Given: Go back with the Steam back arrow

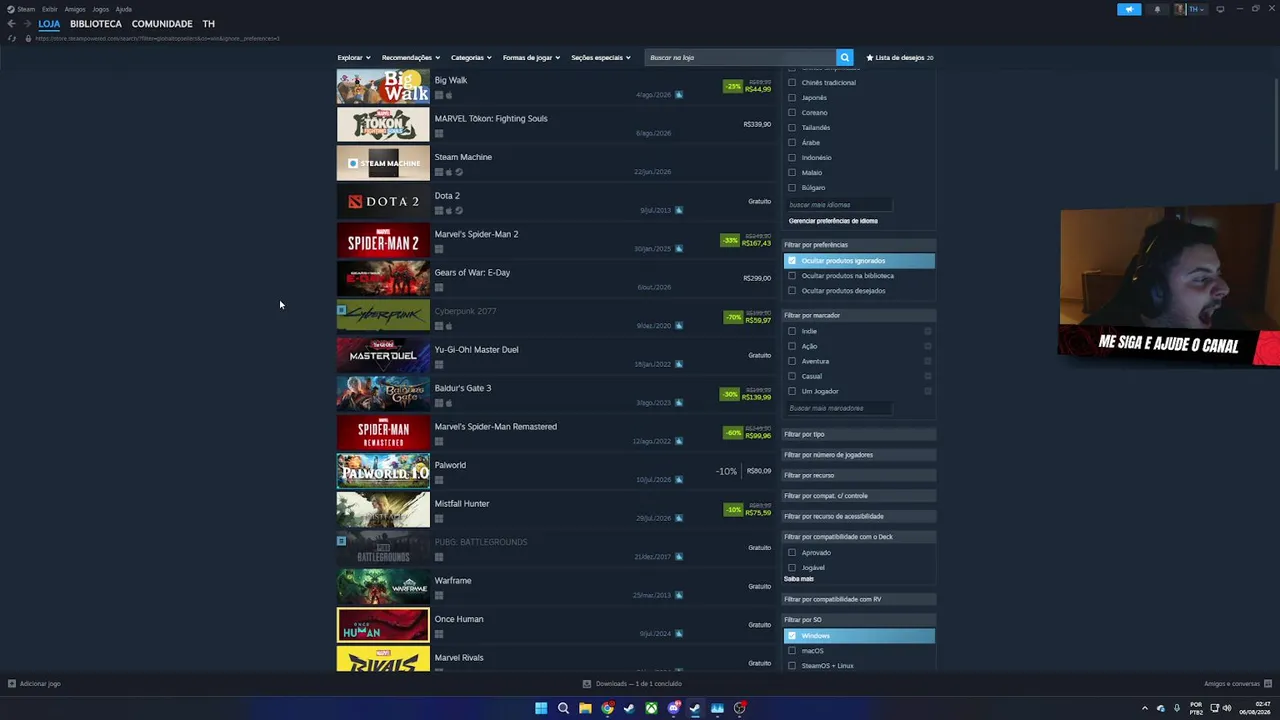Looking at the screenshot, I should (x=11, y=24).
